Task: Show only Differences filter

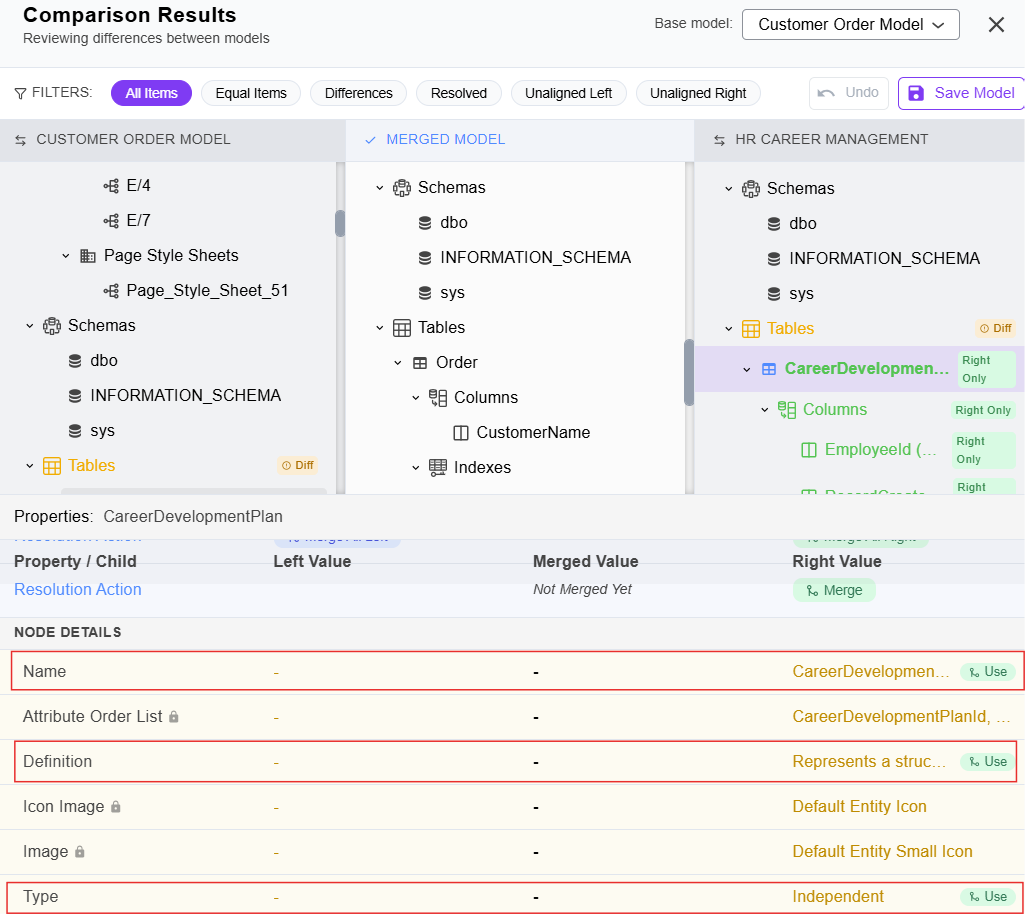Action: point(359,93)
